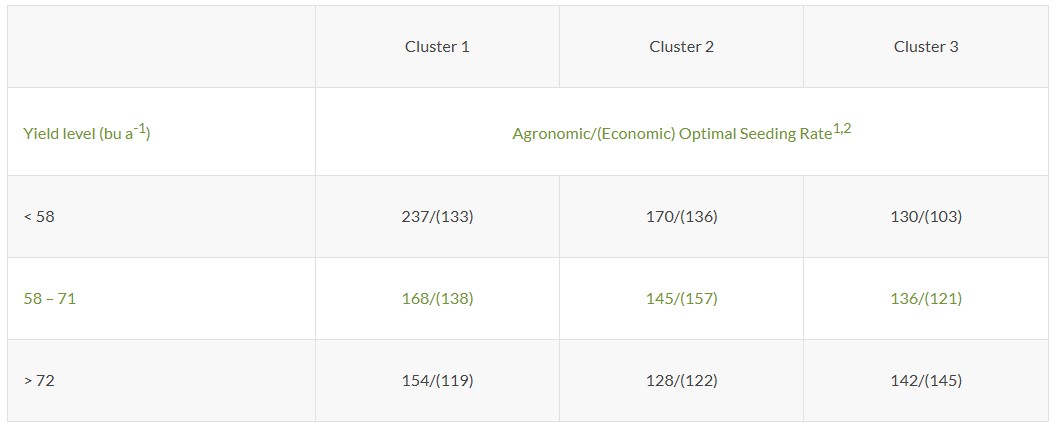This screenshot has width=1052, height=423.
Task: Click the cell showing 128/(122)
Action: pos(681,381)
